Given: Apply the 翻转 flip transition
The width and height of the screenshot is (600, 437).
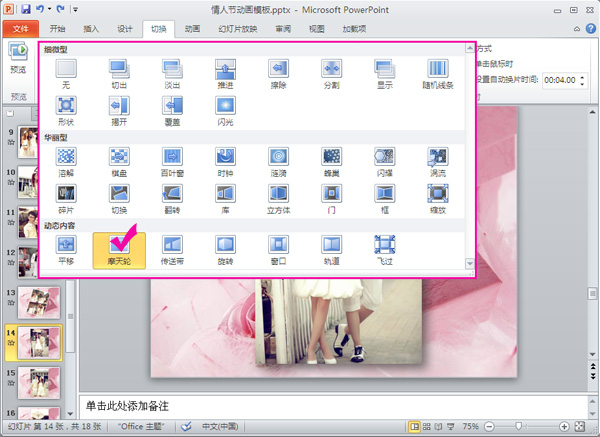Looking at the screenshot, I should [x=172, y=199].
